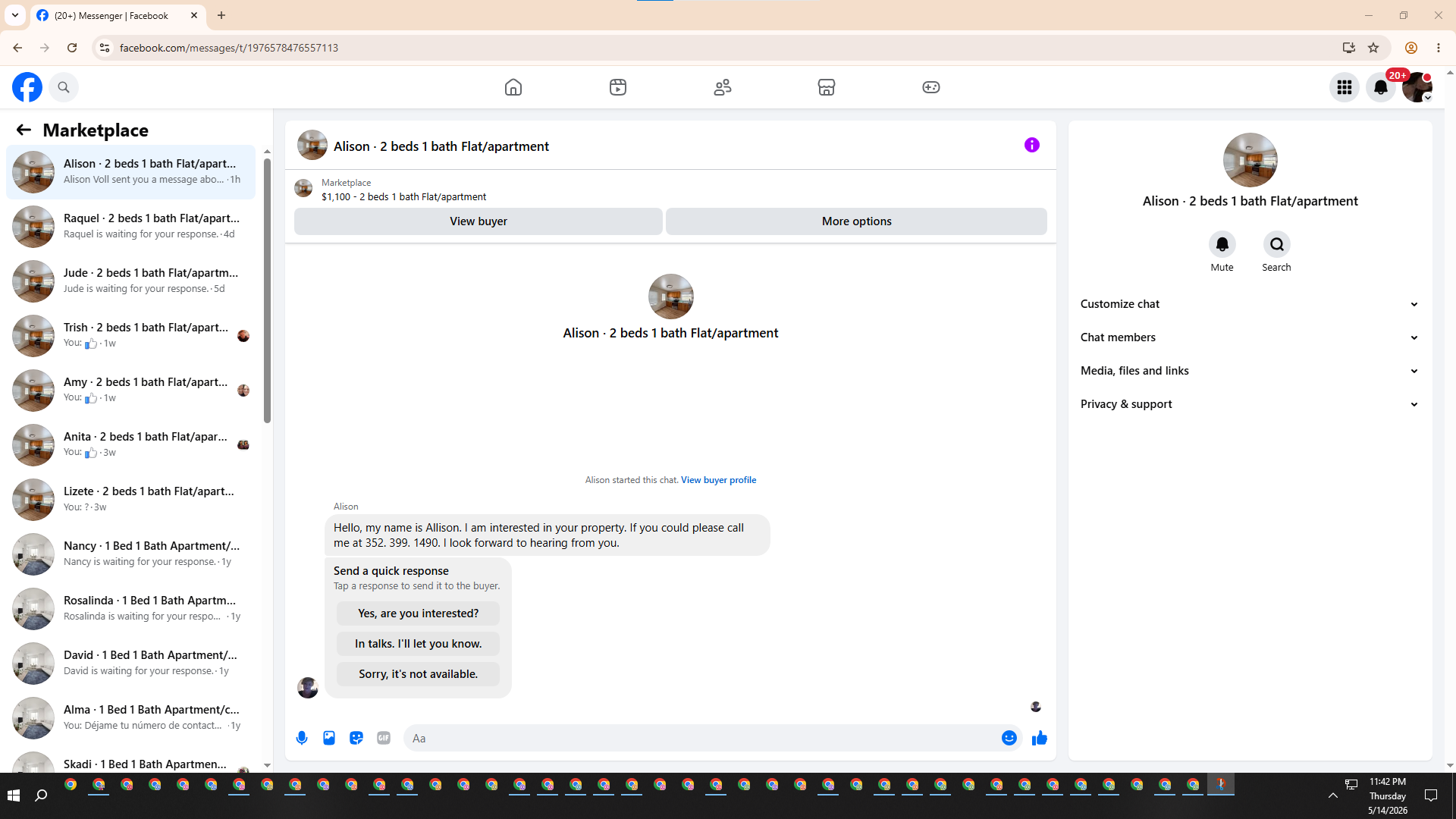Open Chrome's three-dot menu
Screen dimensions: 1456x819
pyautogui.click(x=1439, y=48)
